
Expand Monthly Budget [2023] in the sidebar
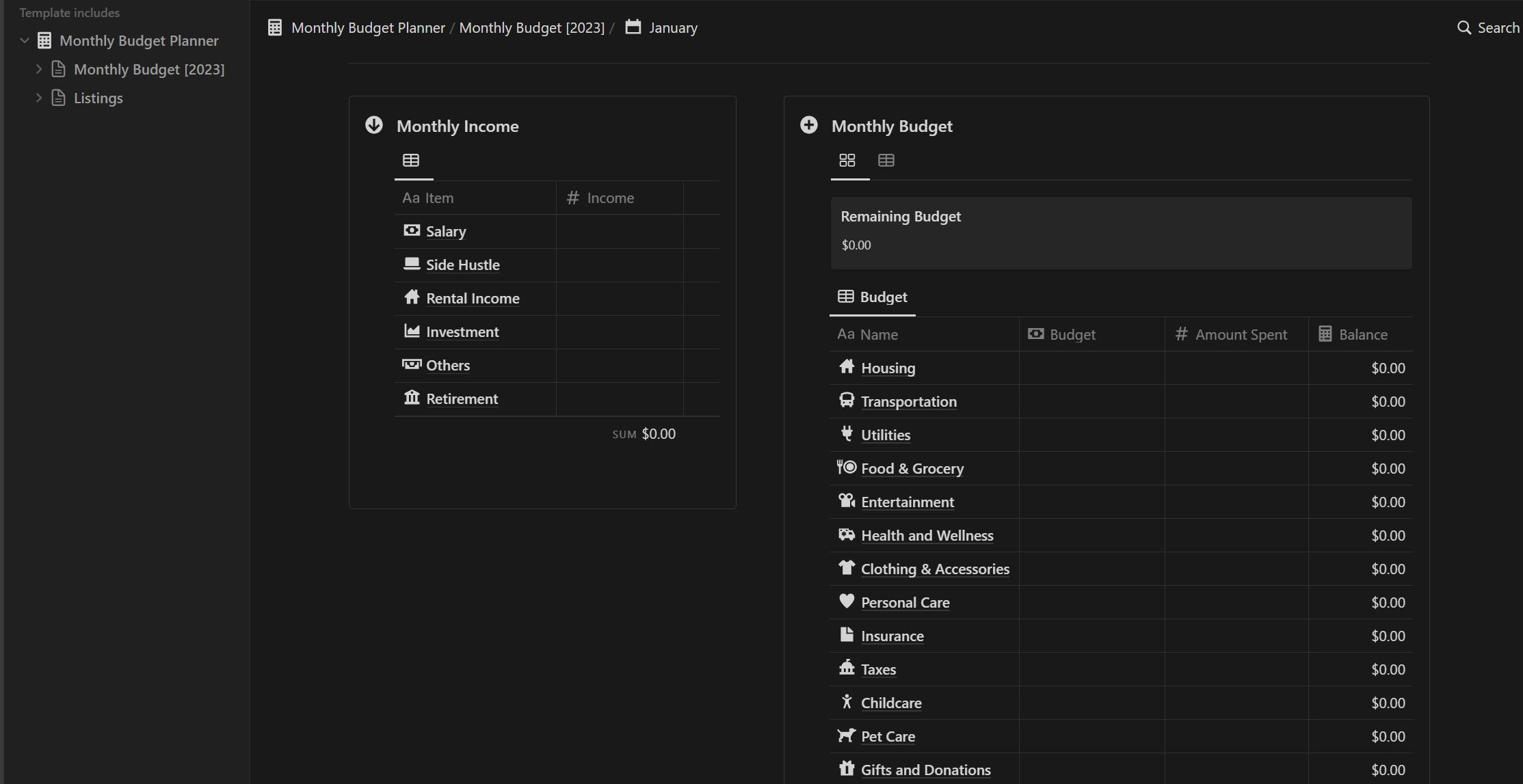39,68
